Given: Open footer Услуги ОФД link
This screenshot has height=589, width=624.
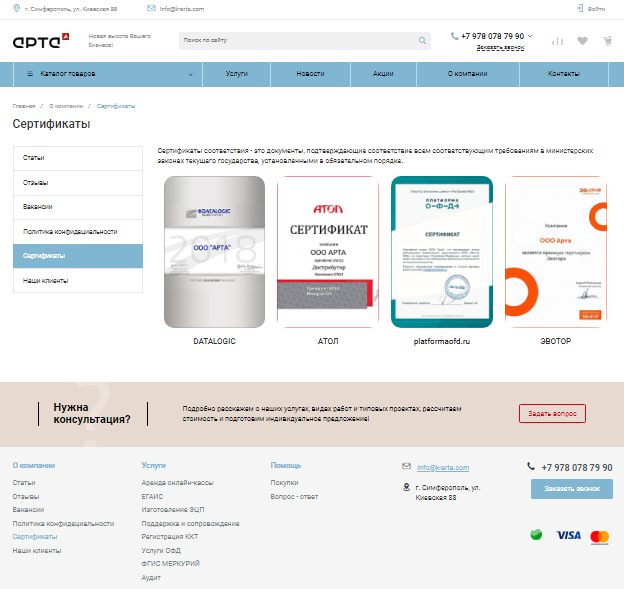Looking at the screenshot, I should coord(161,551).
